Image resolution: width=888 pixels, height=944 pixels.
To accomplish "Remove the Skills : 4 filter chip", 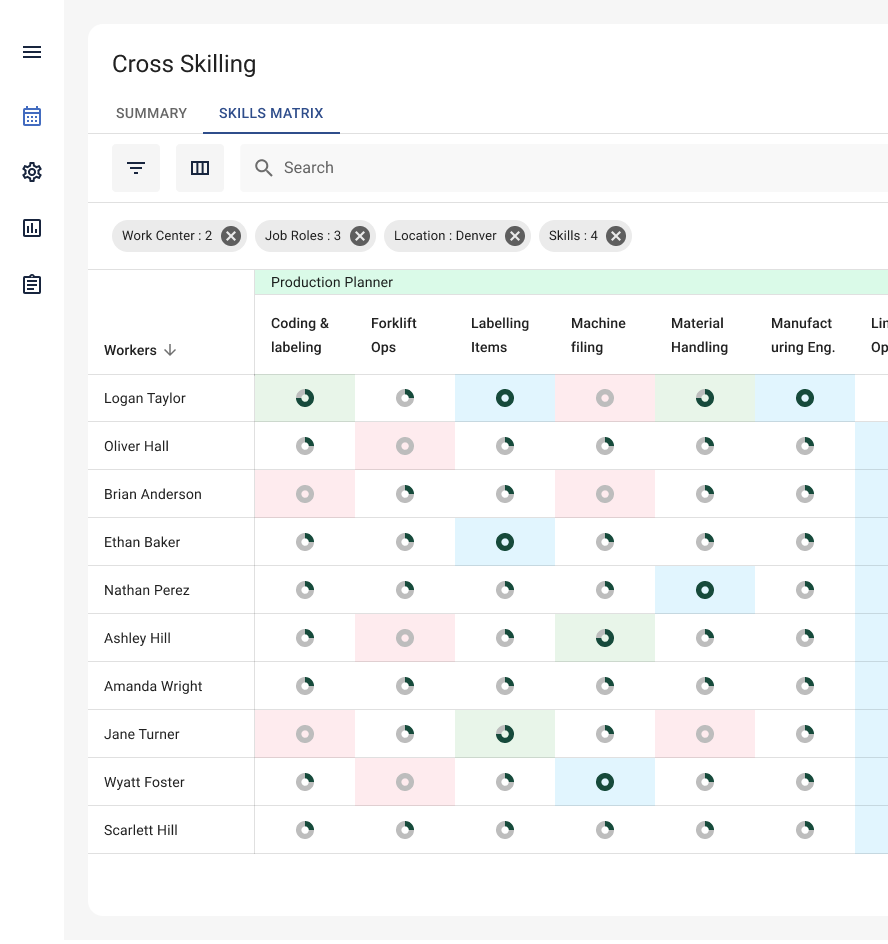I will coord(616,236).
